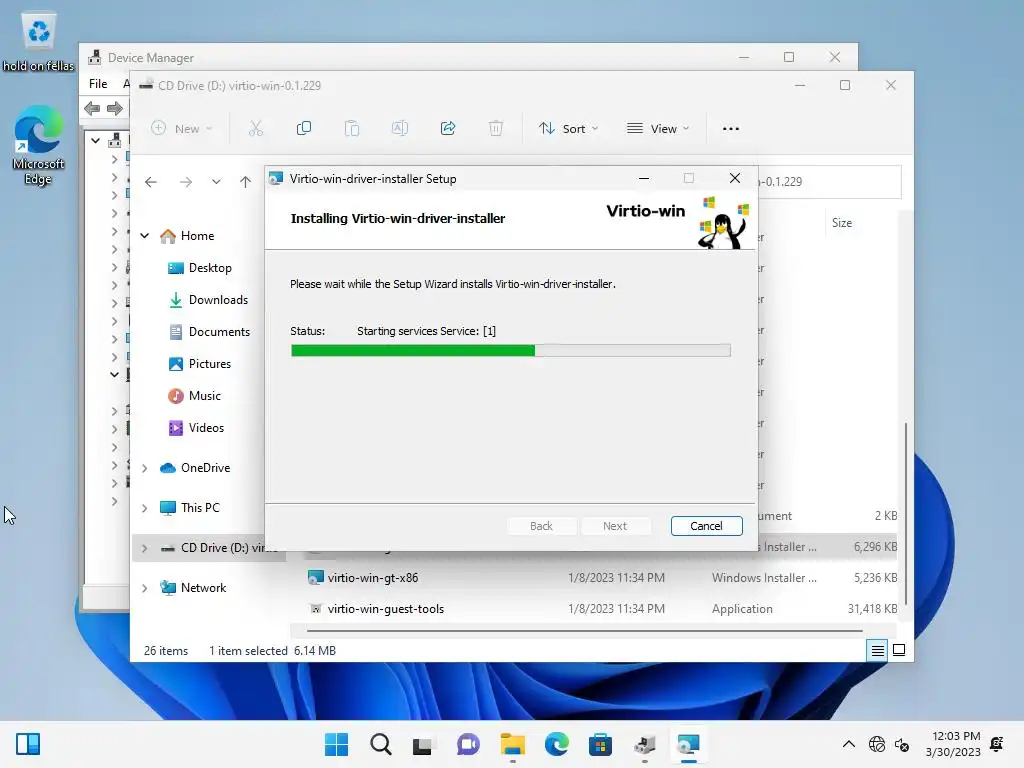
Task: Select Videos in navigation pane
Action: (196, 428)
